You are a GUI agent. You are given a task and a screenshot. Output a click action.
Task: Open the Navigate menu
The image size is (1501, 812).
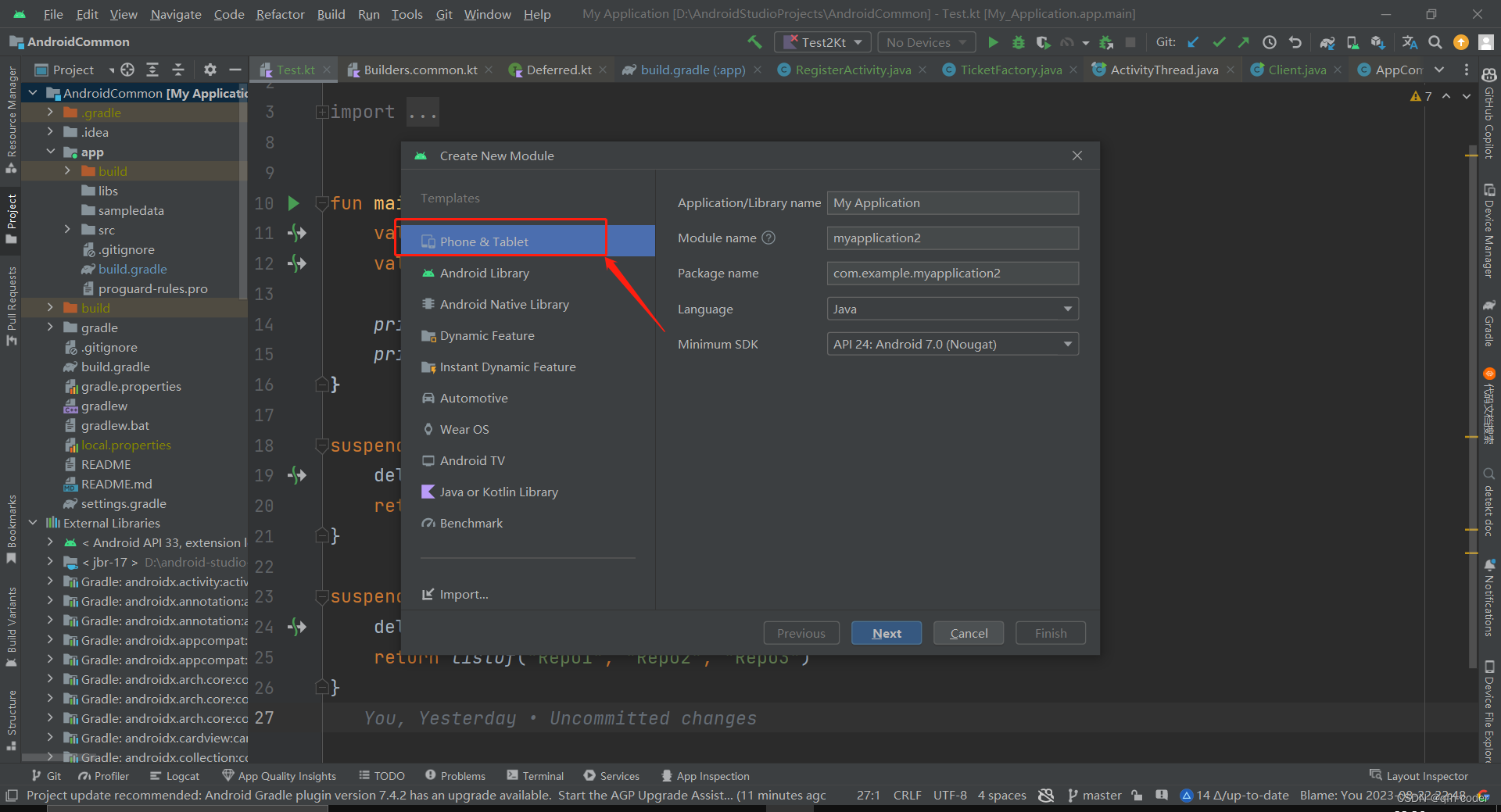[176, 14]
